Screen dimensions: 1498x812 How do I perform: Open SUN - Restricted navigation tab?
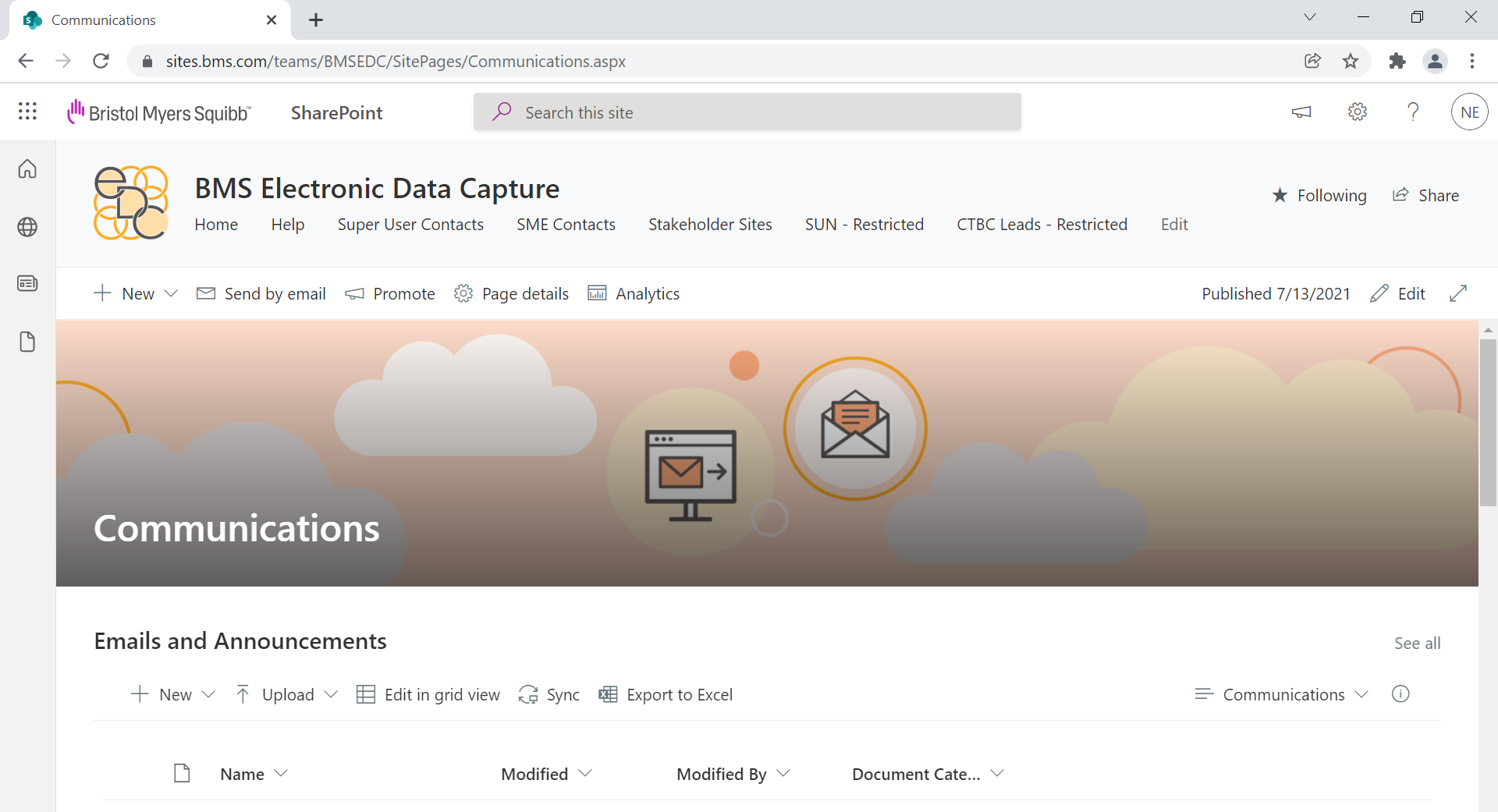(864, 225)
